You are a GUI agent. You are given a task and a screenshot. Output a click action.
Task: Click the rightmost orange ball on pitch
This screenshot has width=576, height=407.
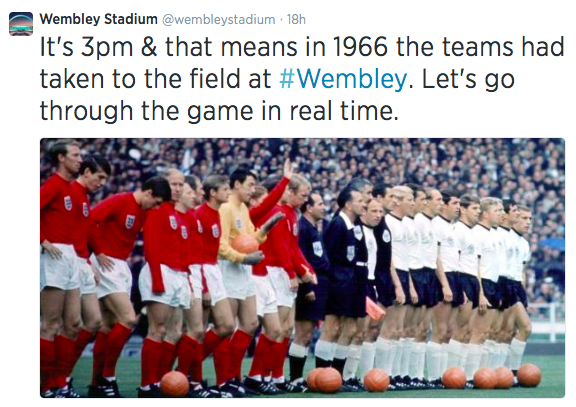(x=529, y=375)
